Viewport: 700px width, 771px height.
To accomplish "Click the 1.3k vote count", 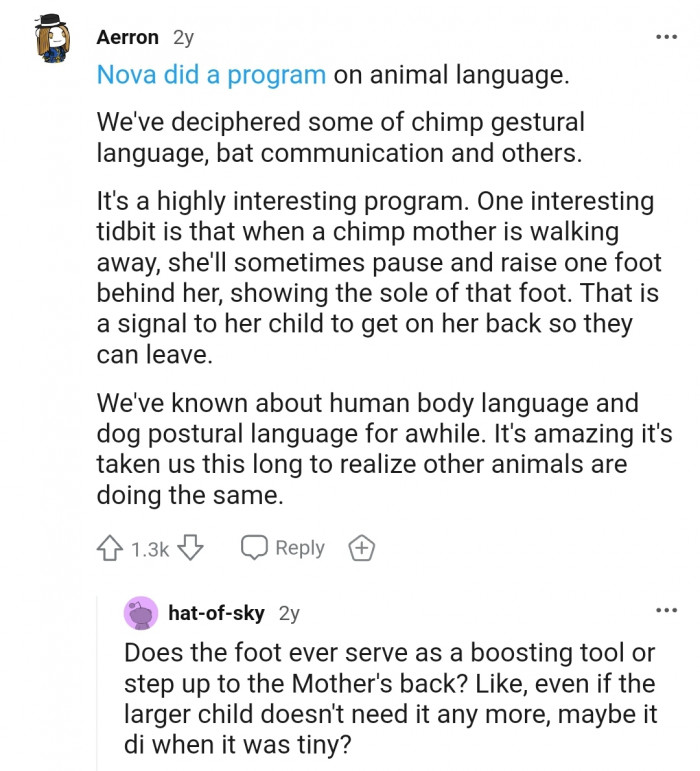I will point(150,549).
